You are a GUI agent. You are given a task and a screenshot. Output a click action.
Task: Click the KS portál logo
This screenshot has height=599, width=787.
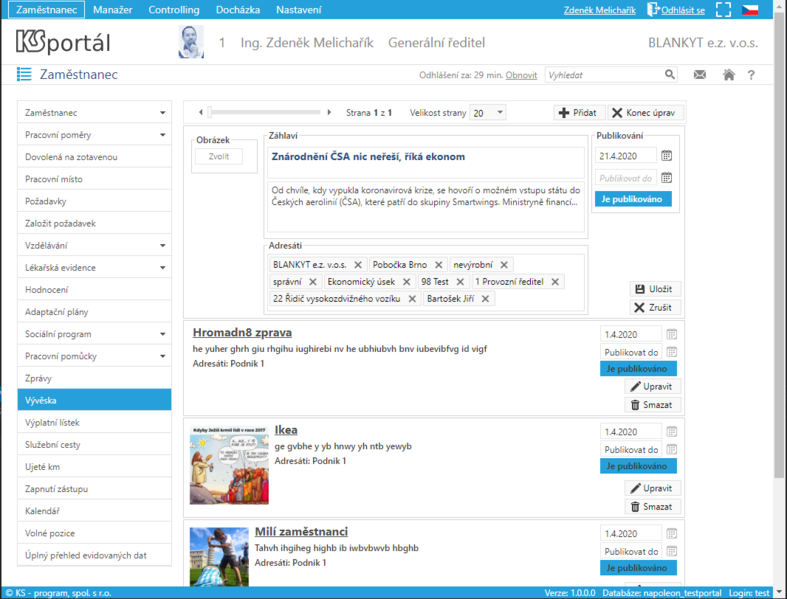63,42
